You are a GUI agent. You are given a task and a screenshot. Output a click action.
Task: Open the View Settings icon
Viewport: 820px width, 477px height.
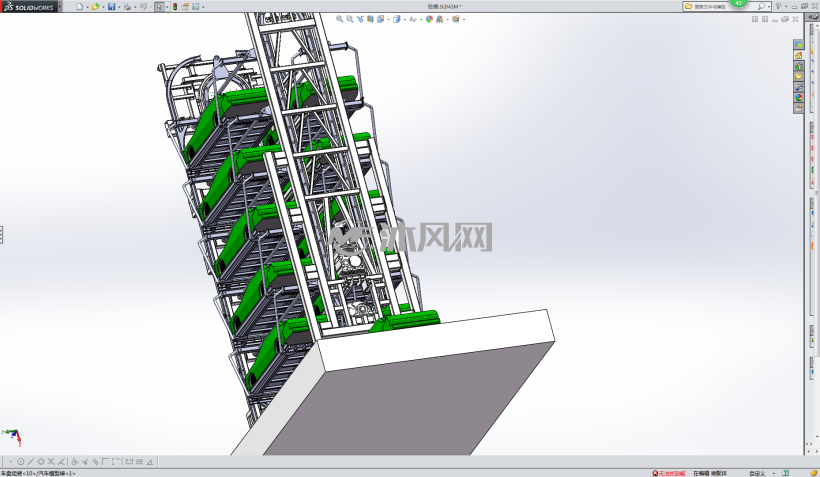[x=456, y=19]
